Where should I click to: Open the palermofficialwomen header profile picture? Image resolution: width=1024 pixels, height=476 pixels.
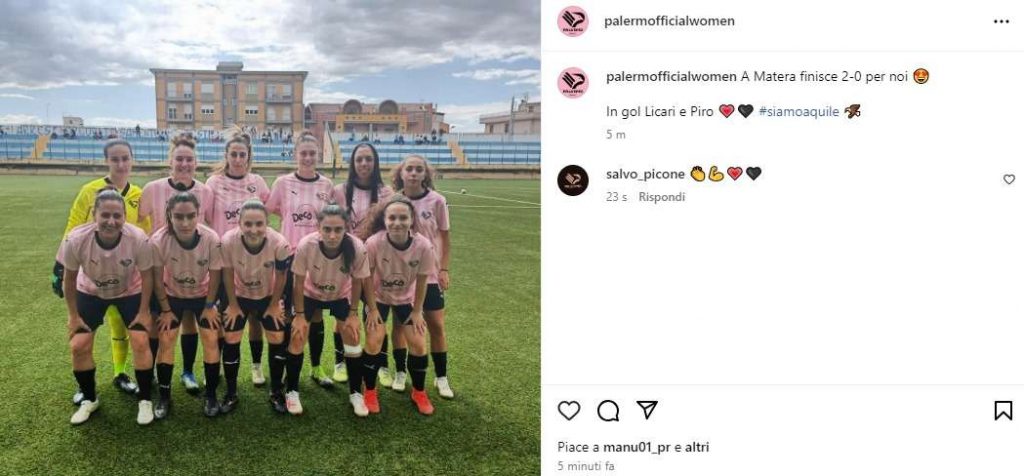573,21
